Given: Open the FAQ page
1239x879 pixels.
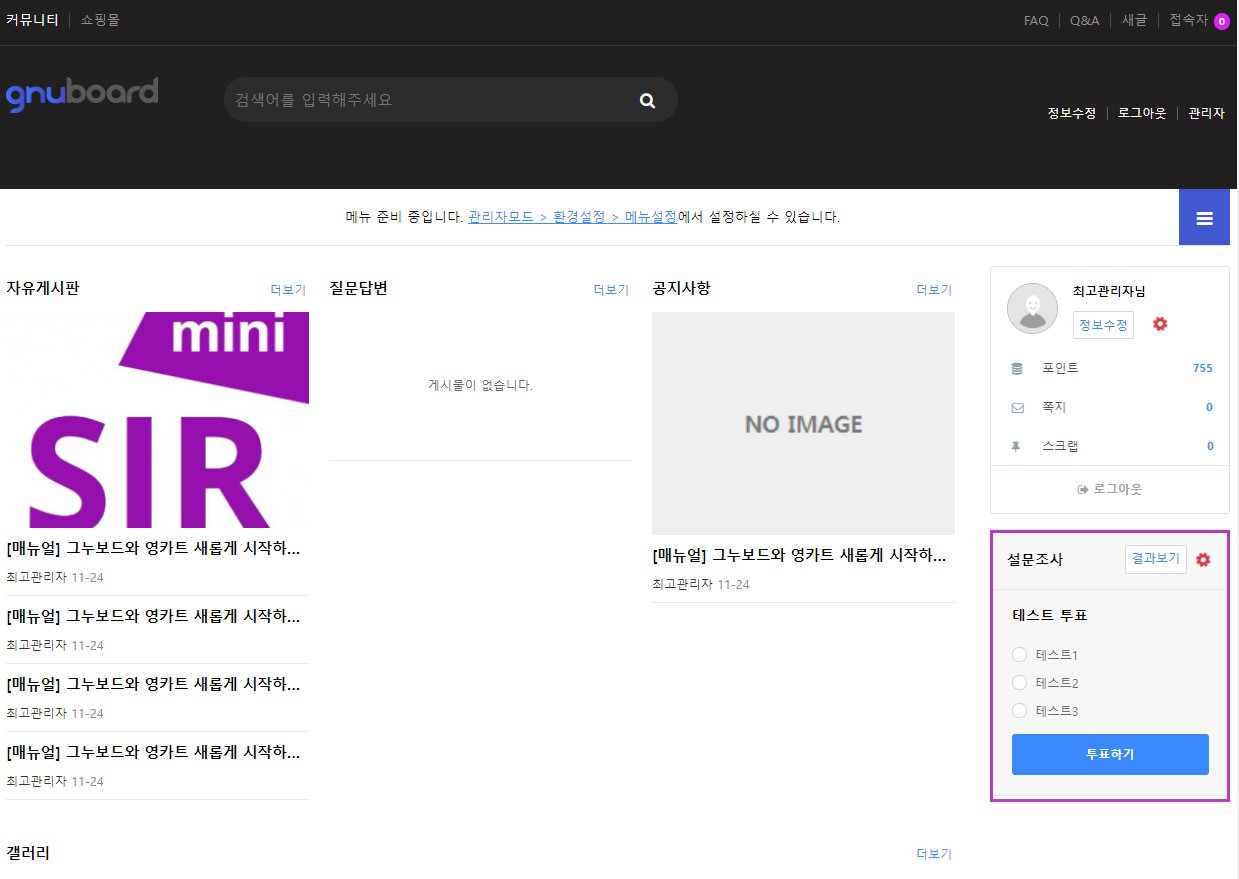Looking at the screenshot, I should click(1036, 20).
